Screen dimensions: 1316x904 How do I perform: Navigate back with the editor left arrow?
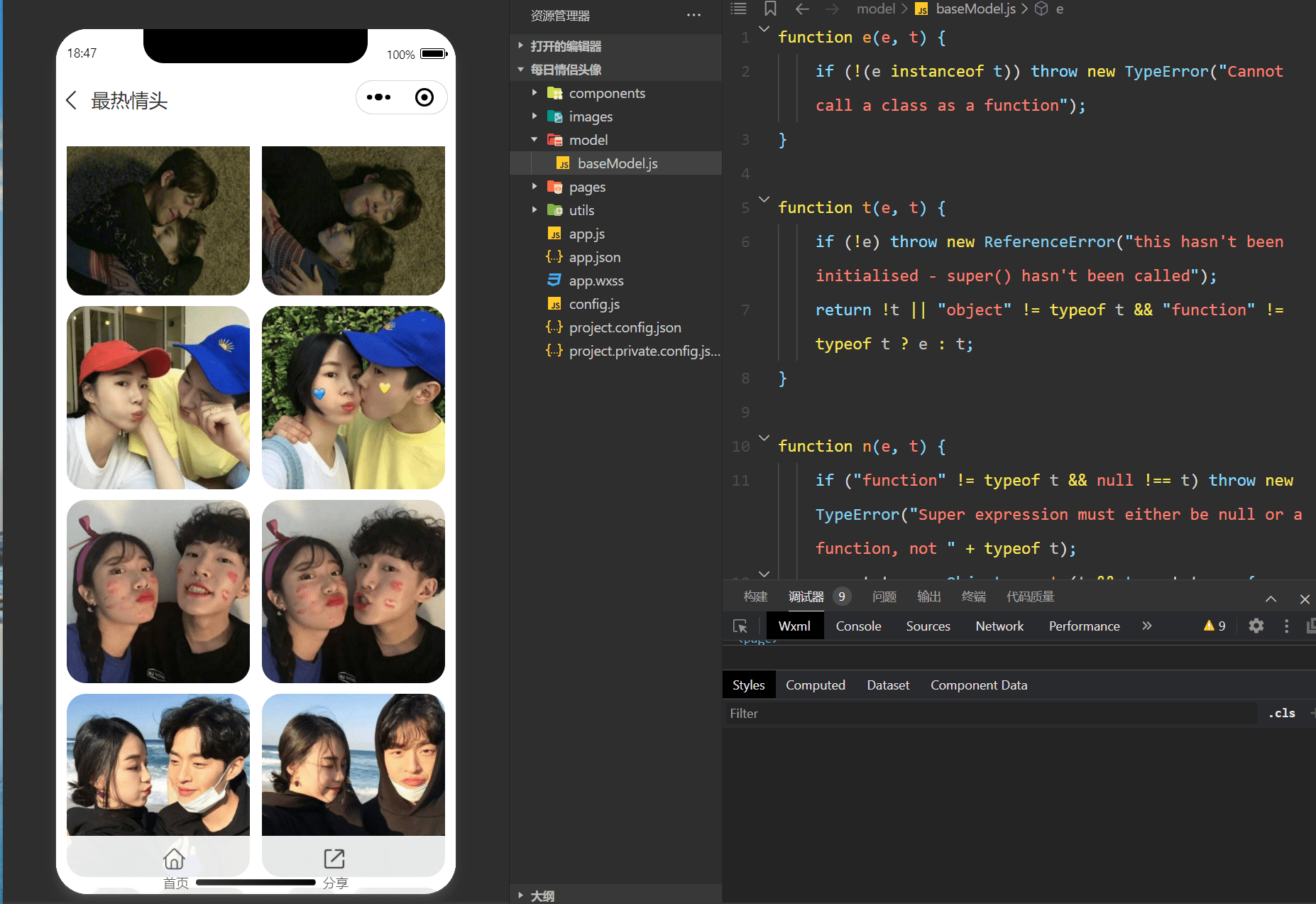point(802,9)
